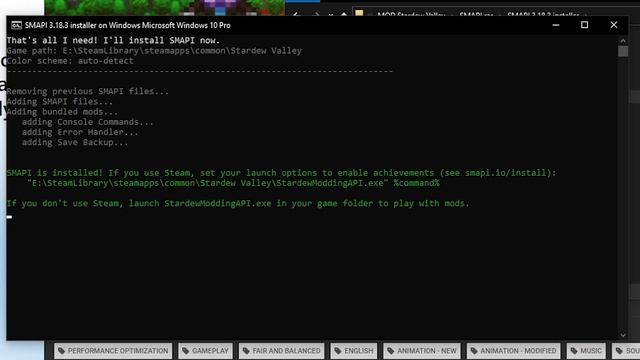
Task: Click the console scrollbar down arrow
Action: (623, 336)
